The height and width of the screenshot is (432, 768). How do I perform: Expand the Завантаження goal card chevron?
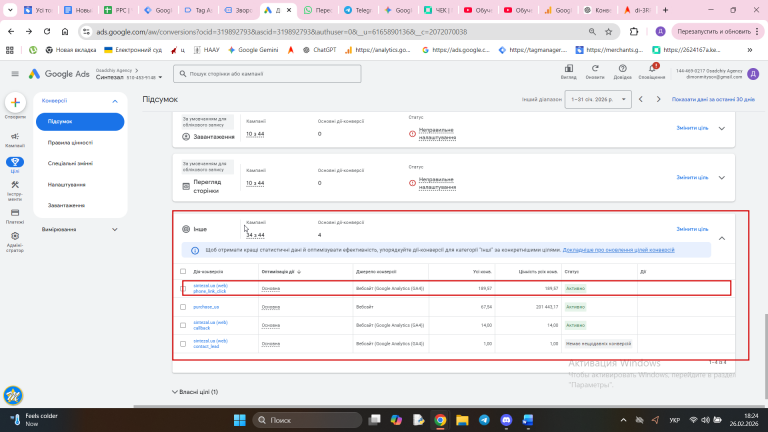(721, 128)
